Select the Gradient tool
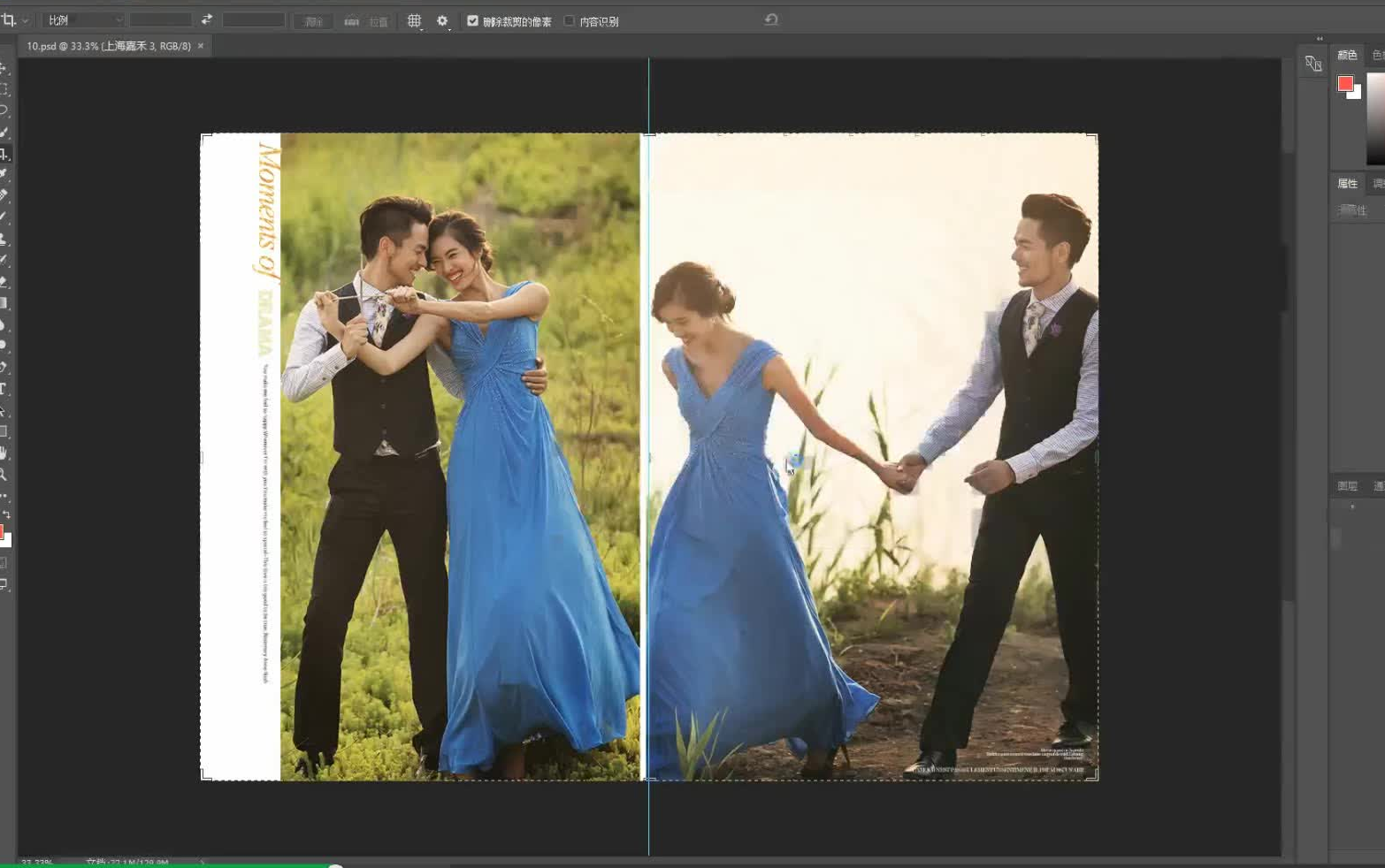1385x868 pixels. pyautogui.click(x=4, y=303)
